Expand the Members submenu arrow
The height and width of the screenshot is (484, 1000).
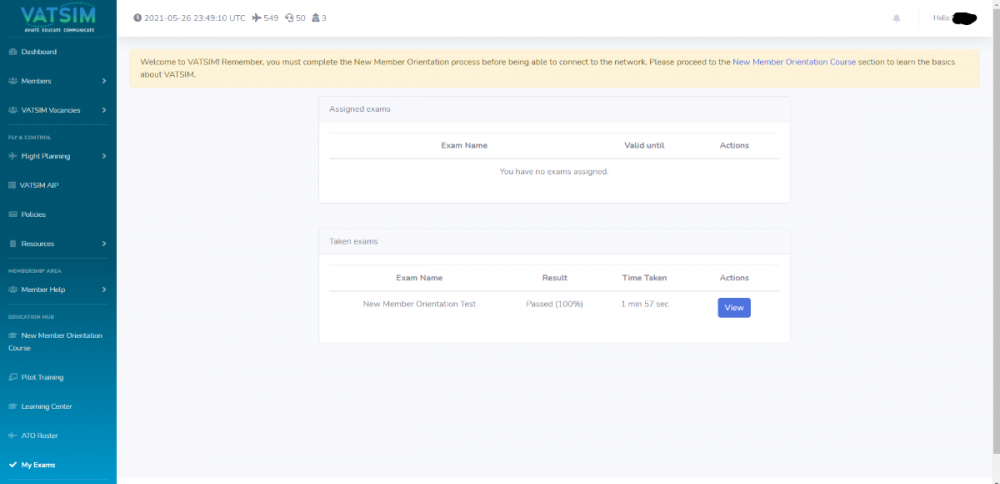click(x=104, y=81)
